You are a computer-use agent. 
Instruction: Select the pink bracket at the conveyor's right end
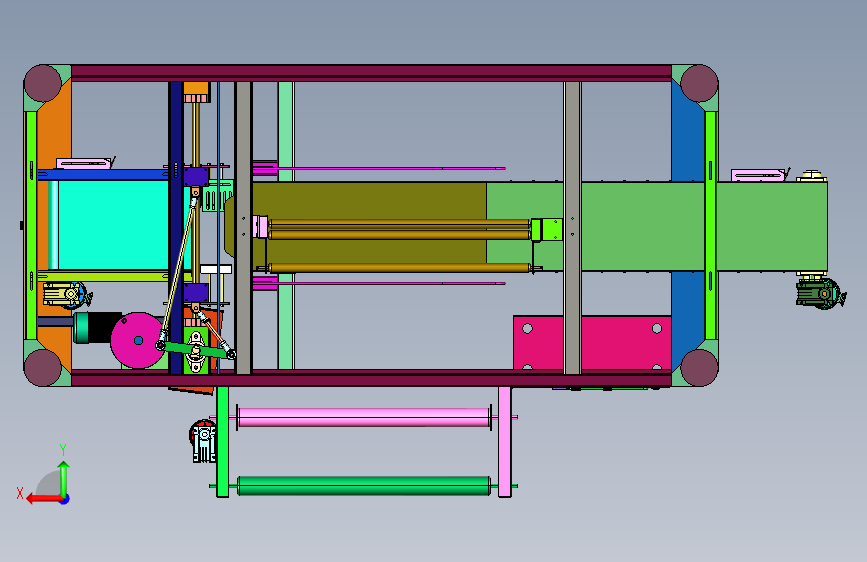pos(758,175)
